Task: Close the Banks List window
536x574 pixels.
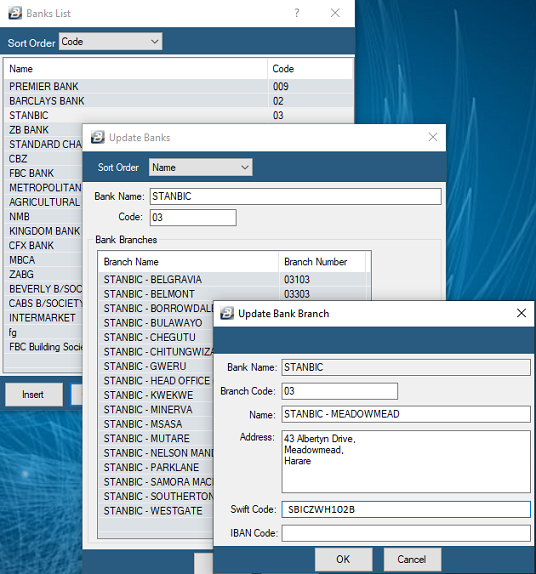Action: click(x=335, y=13)
